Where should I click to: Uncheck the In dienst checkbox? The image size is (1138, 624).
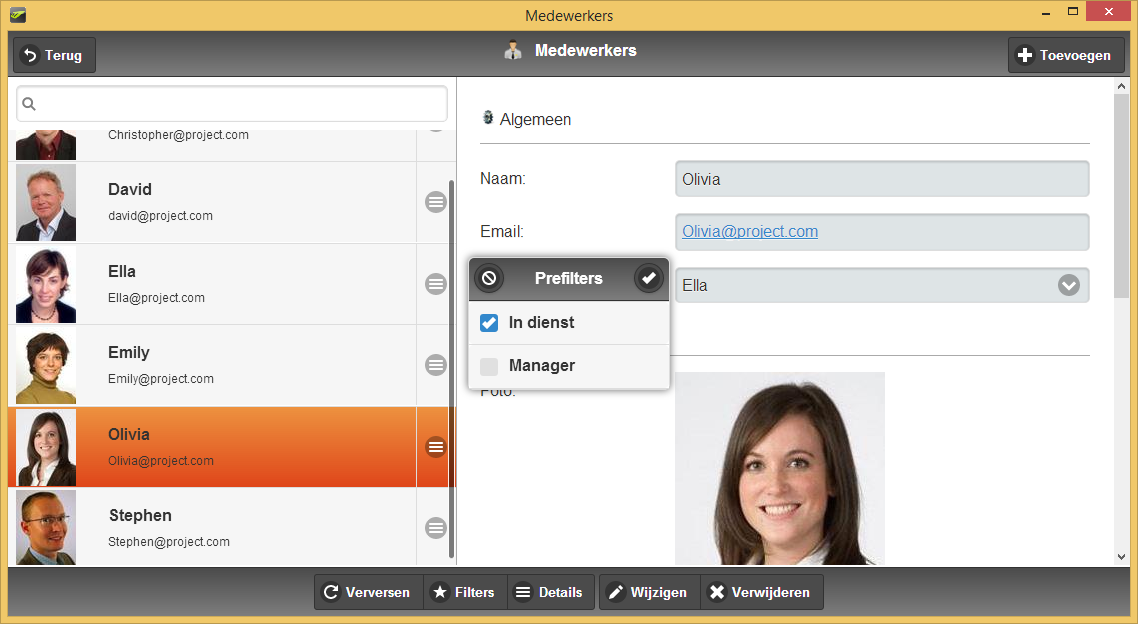coord(489,323)
